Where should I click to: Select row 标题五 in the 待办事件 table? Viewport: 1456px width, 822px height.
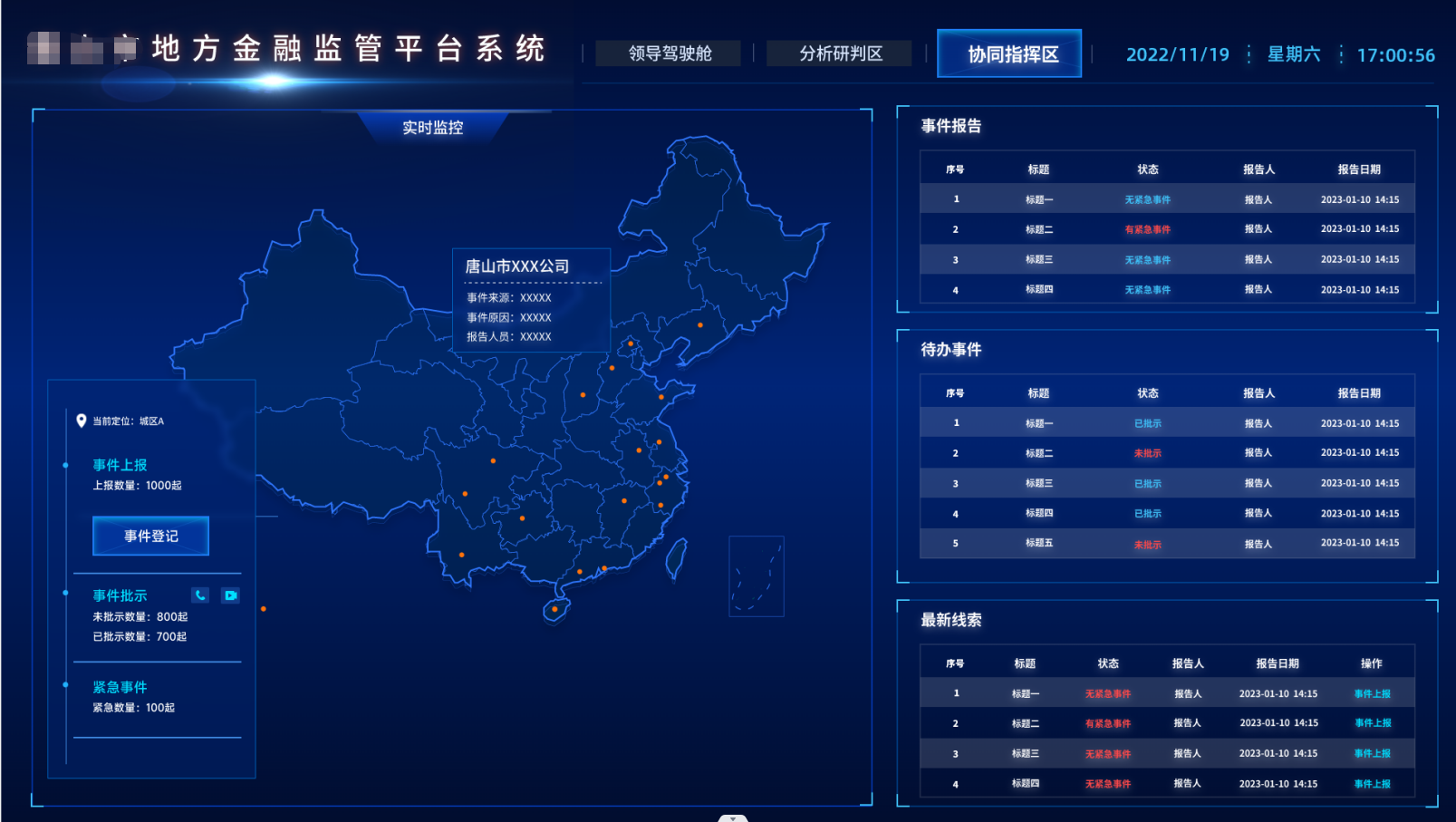click(x=1037, y=544)
